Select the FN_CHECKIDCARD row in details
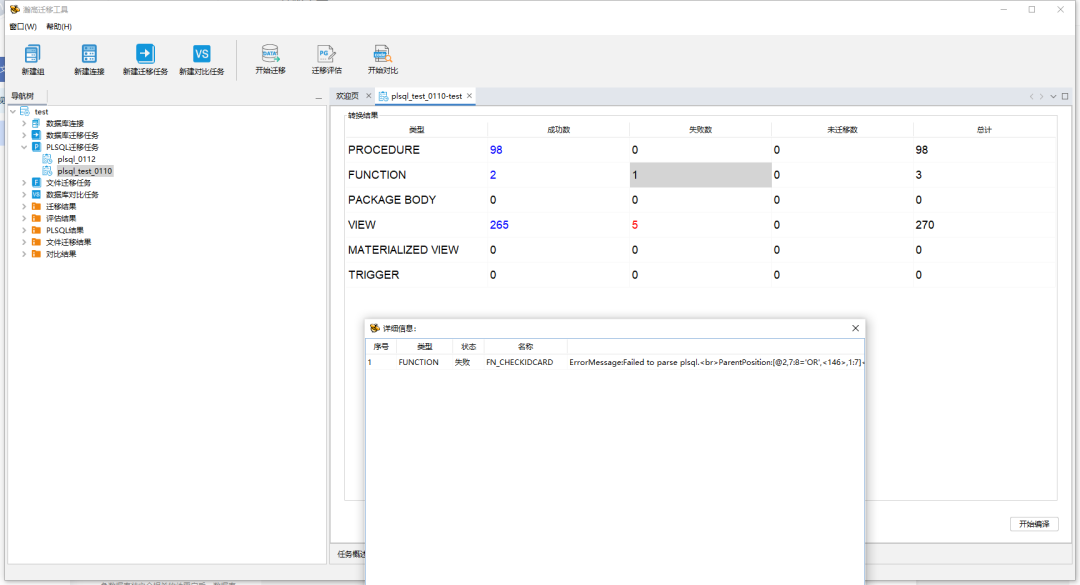This screenshot has width=1080, height=585. pos(519,362)
